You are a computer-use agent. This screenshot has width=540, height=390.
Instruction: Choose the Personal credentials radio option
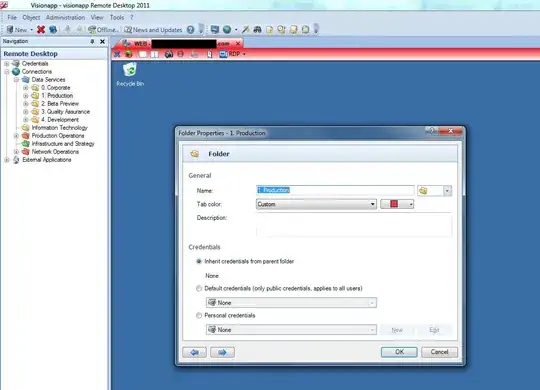tap(199, 315)
